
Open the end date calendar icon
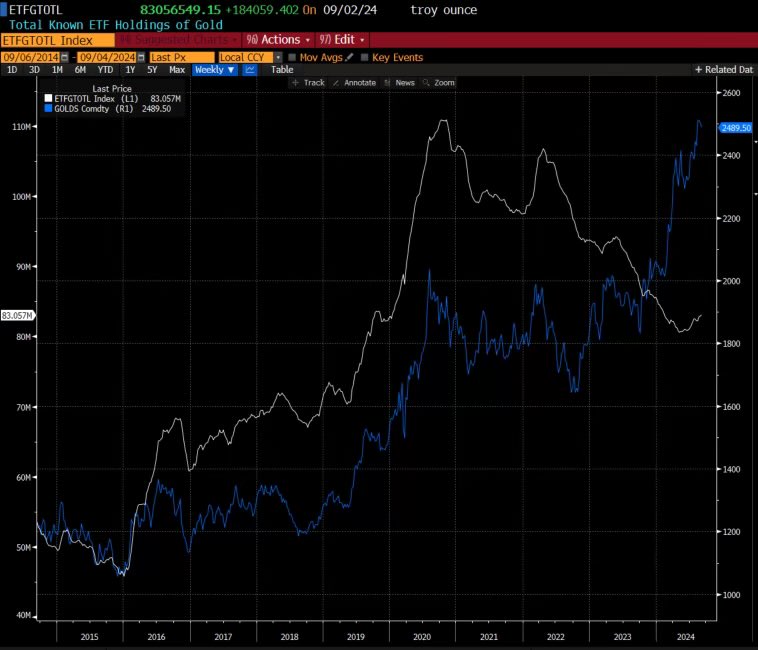point(141,58)
